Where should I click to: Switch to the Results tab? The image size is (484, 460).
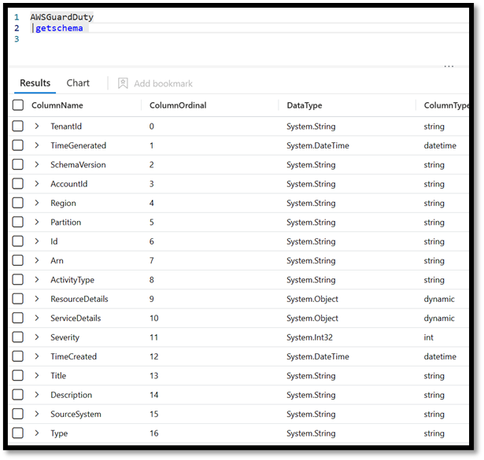35,83
